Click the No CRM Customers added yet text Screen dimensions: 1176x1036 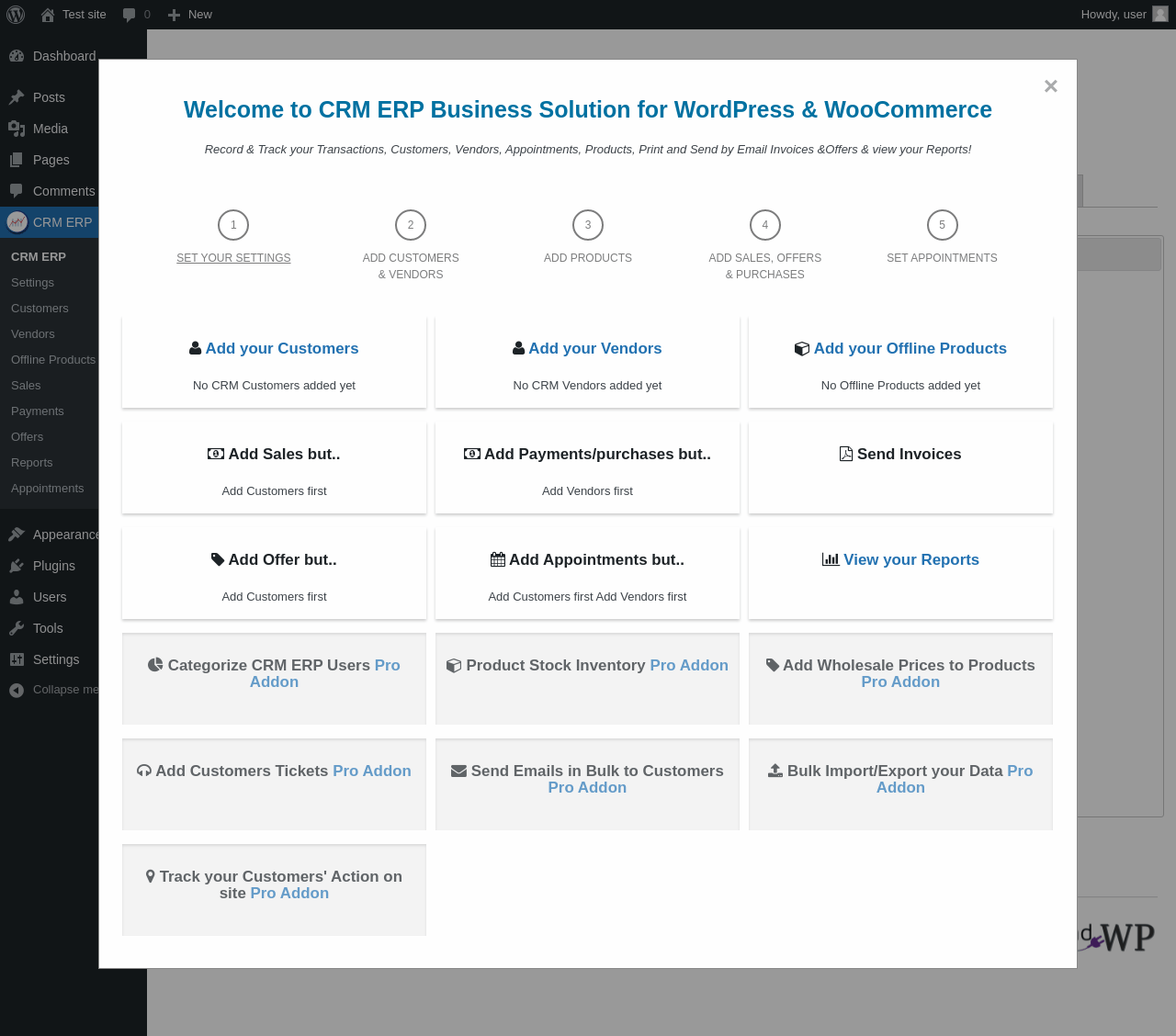coord(274,386)
